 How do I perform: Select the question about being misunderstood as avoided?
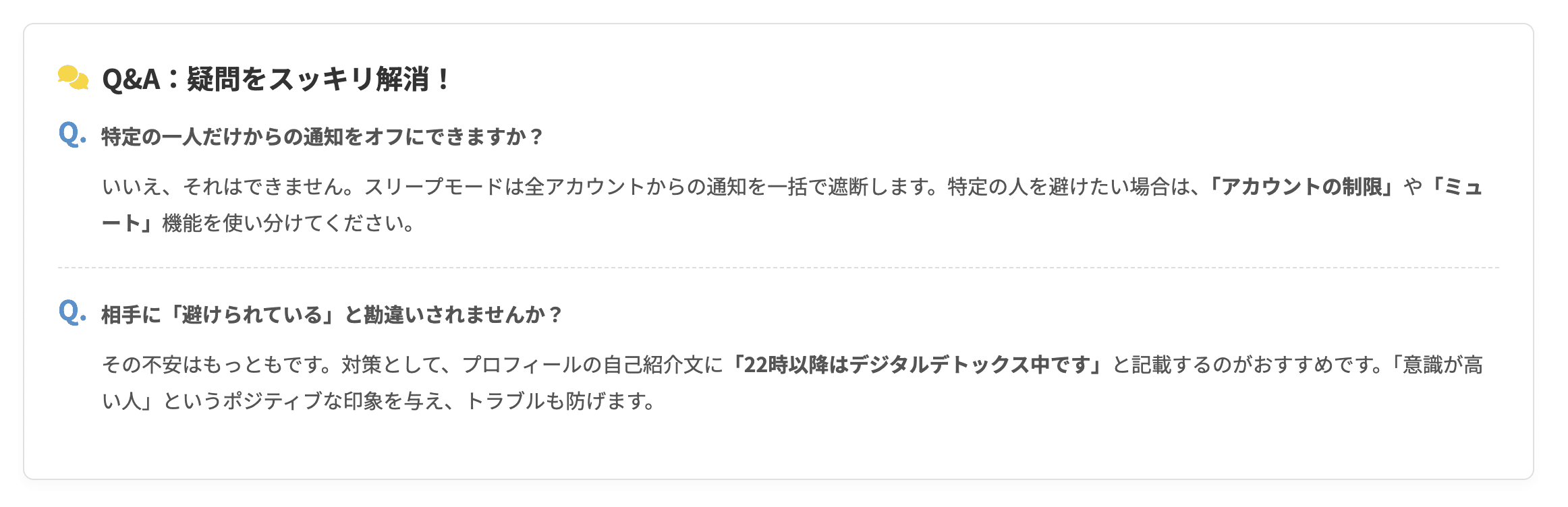tap(332, 315)
